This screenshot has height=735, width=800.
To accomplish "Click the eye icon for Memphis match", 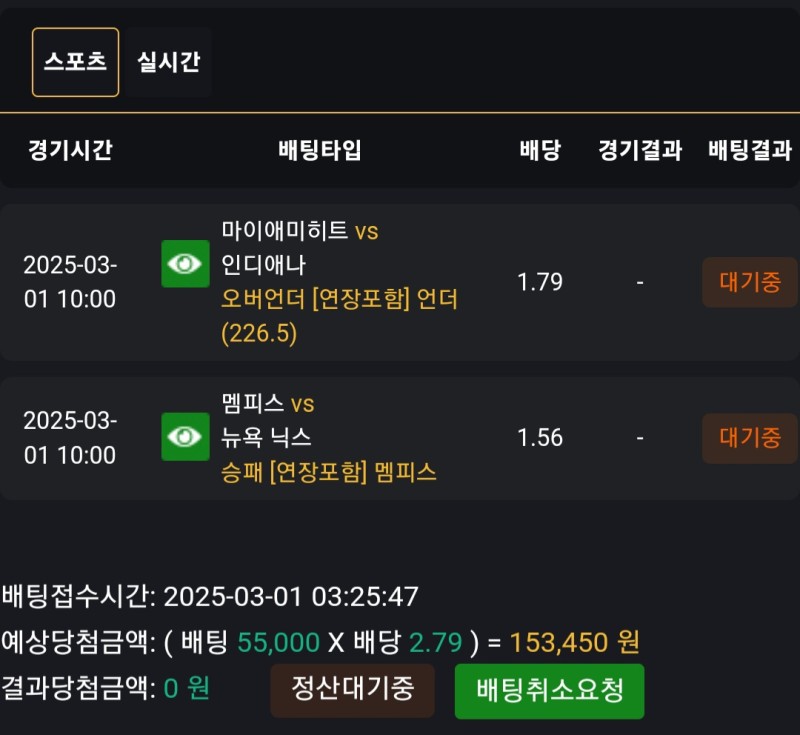I will pos(185,437).
